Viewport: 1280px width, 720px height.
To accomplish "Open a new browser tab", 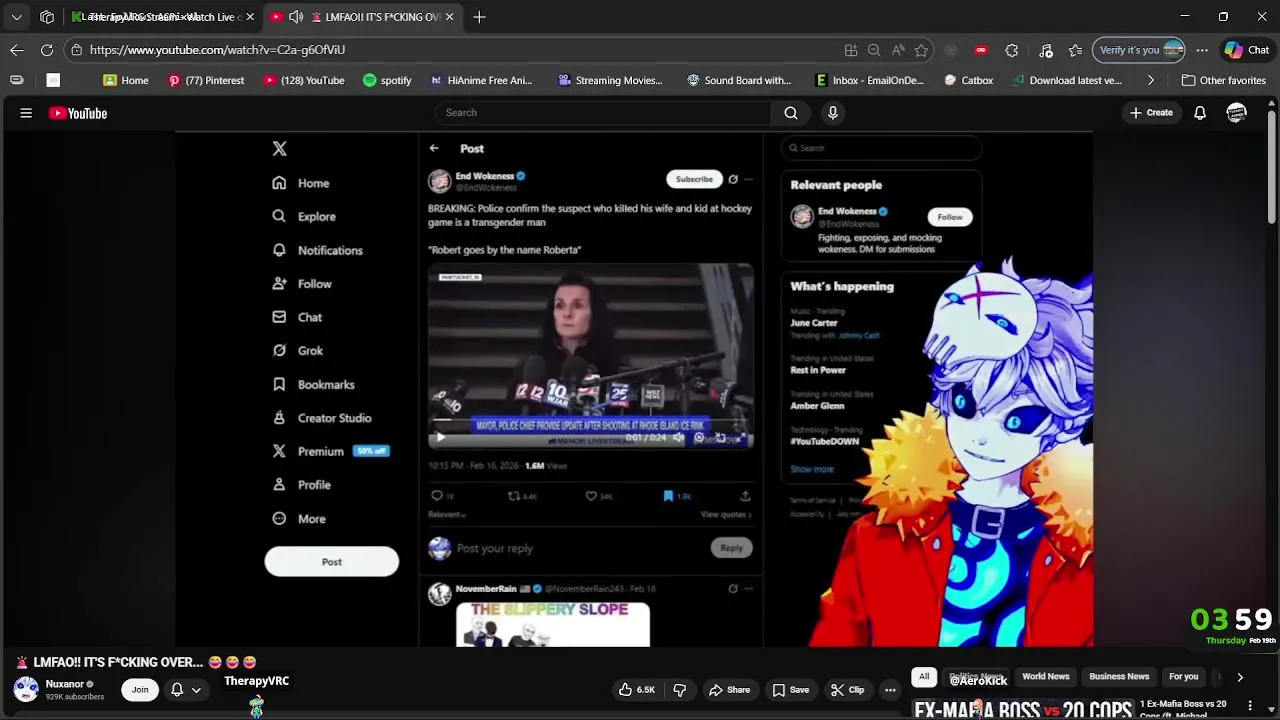I will (x=479, y=17).
